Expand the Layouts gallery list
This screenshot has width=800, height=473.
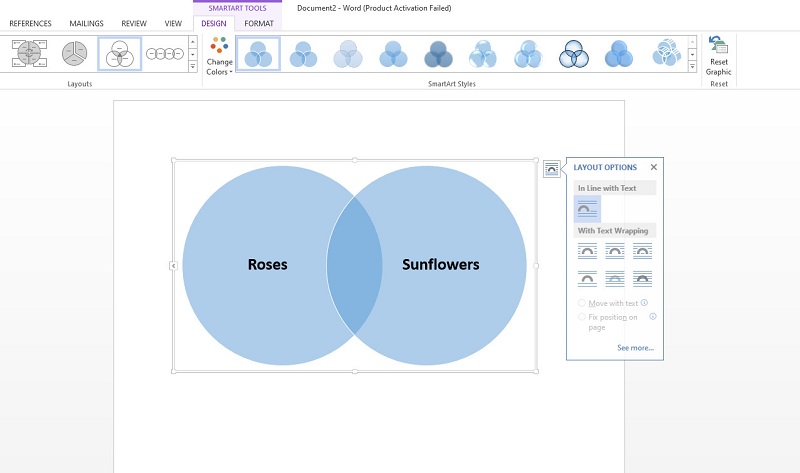click(x=193, y=66)
